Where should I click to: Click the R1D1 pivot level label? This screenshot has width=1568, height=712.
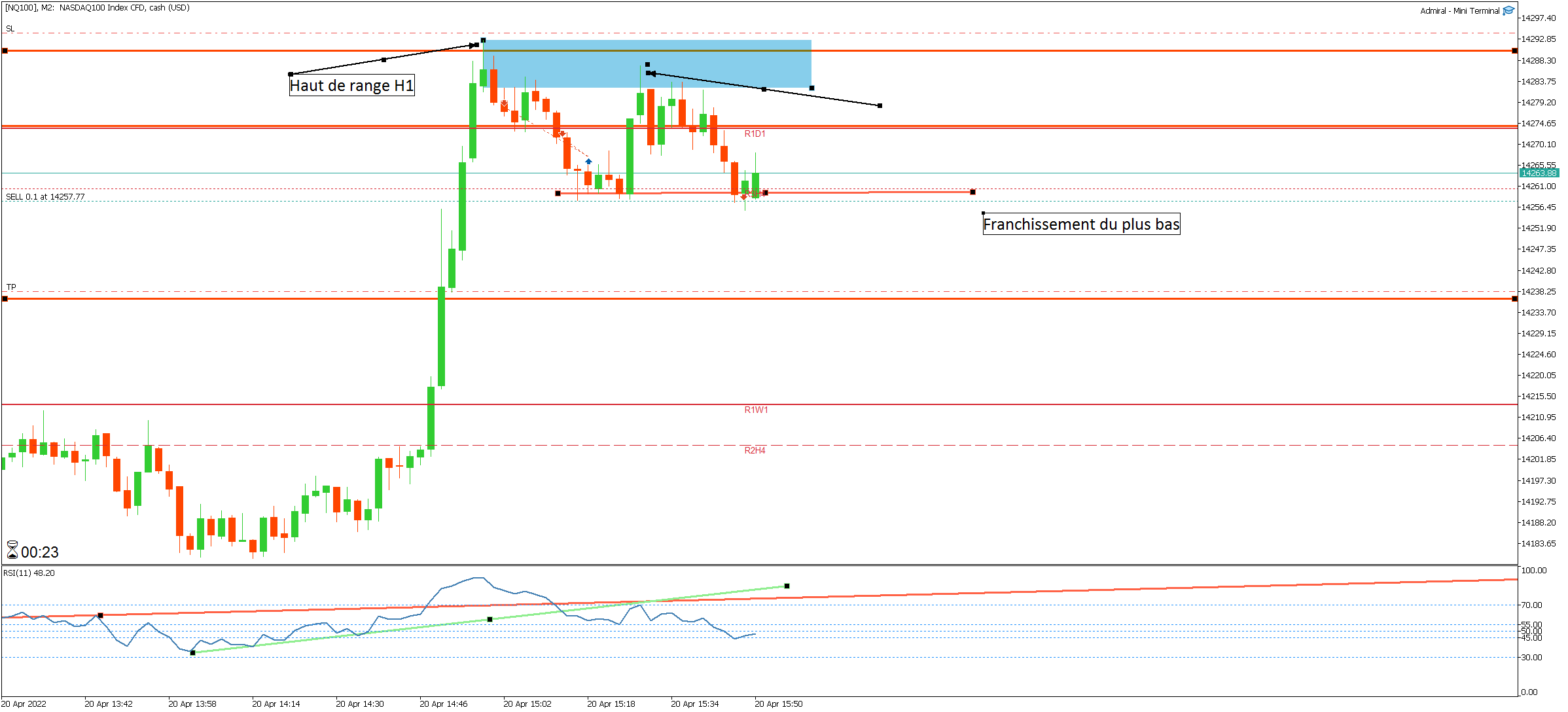coord(754,134)
